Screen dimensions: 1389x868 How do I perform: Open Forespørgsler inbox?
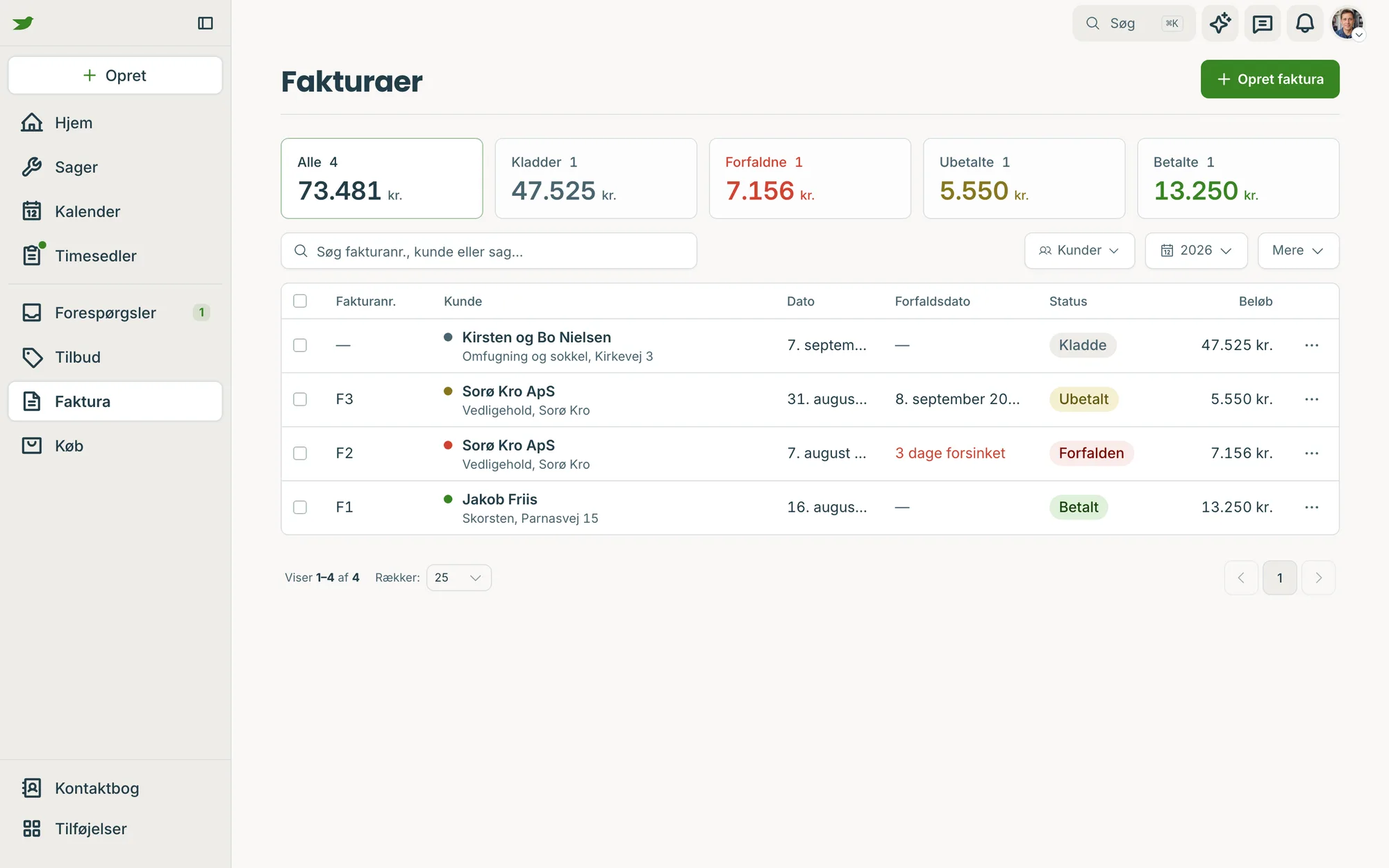click(x=115, y=313)
